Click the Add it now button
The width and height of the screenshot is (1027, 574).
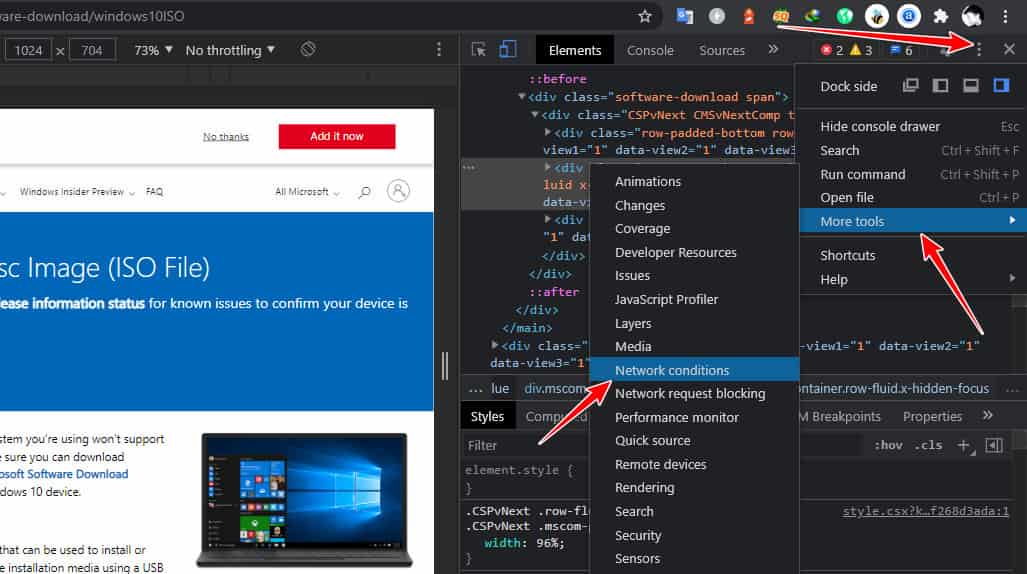(337, 136)
